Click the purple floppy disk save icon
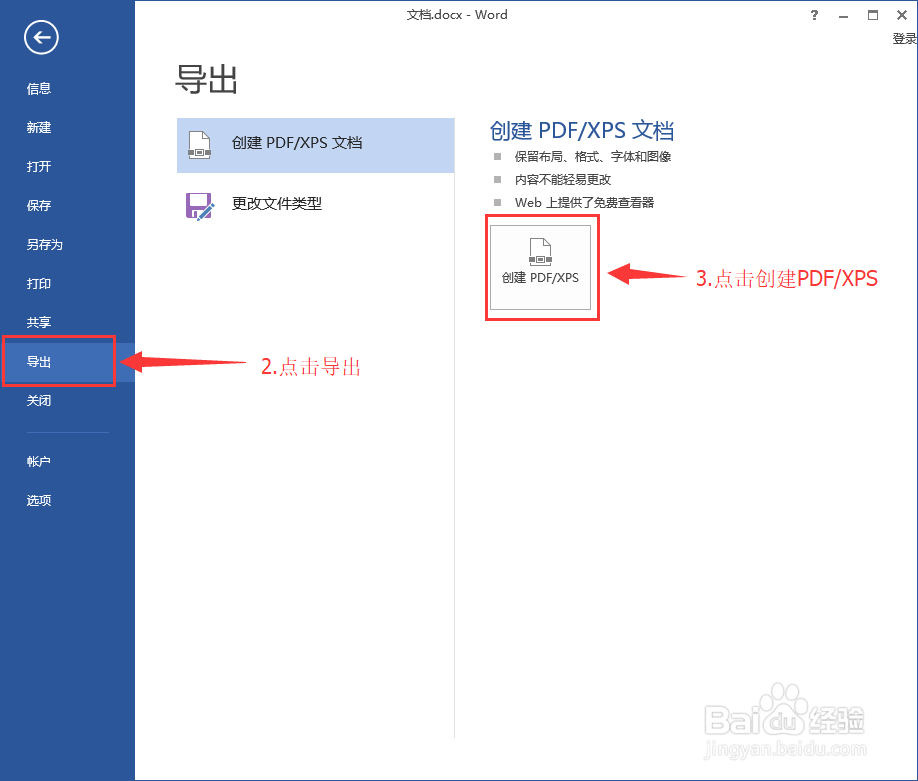Screen dimensions: 918x781 click(199, 204)
